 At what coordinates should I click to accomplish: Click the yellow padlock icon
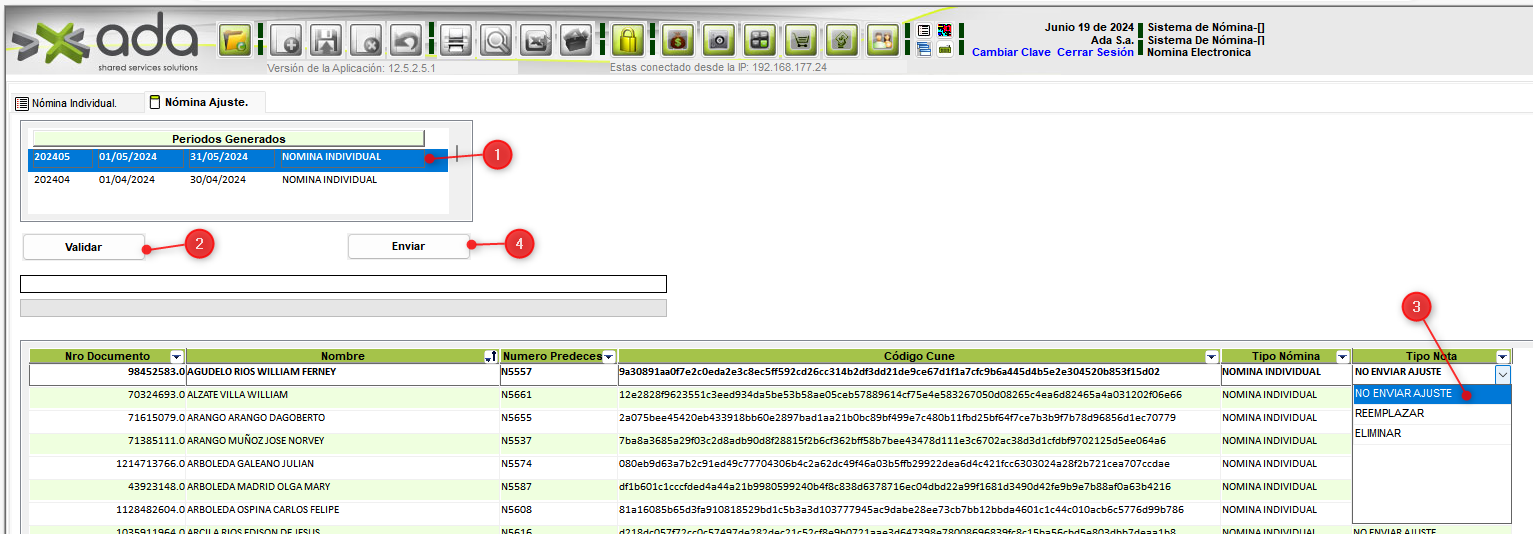pyautogui.click(x=627, y=41)
